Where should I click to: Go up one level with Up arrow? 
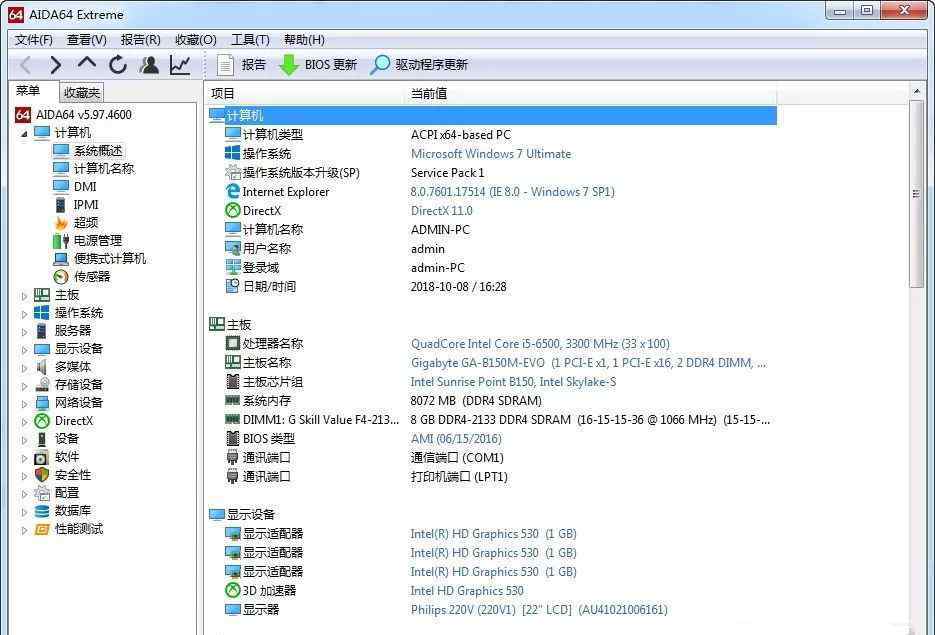pyautogui.click(x=87, y=63)
